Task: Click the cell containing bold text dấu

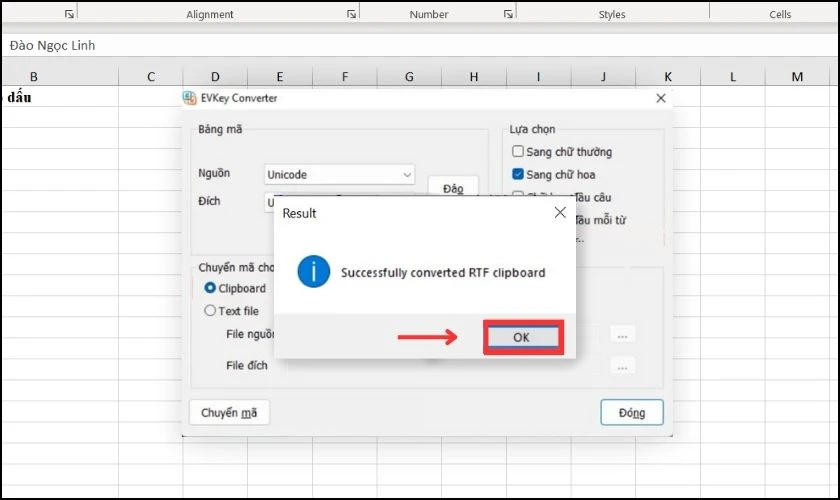Action: coord(60,97)
